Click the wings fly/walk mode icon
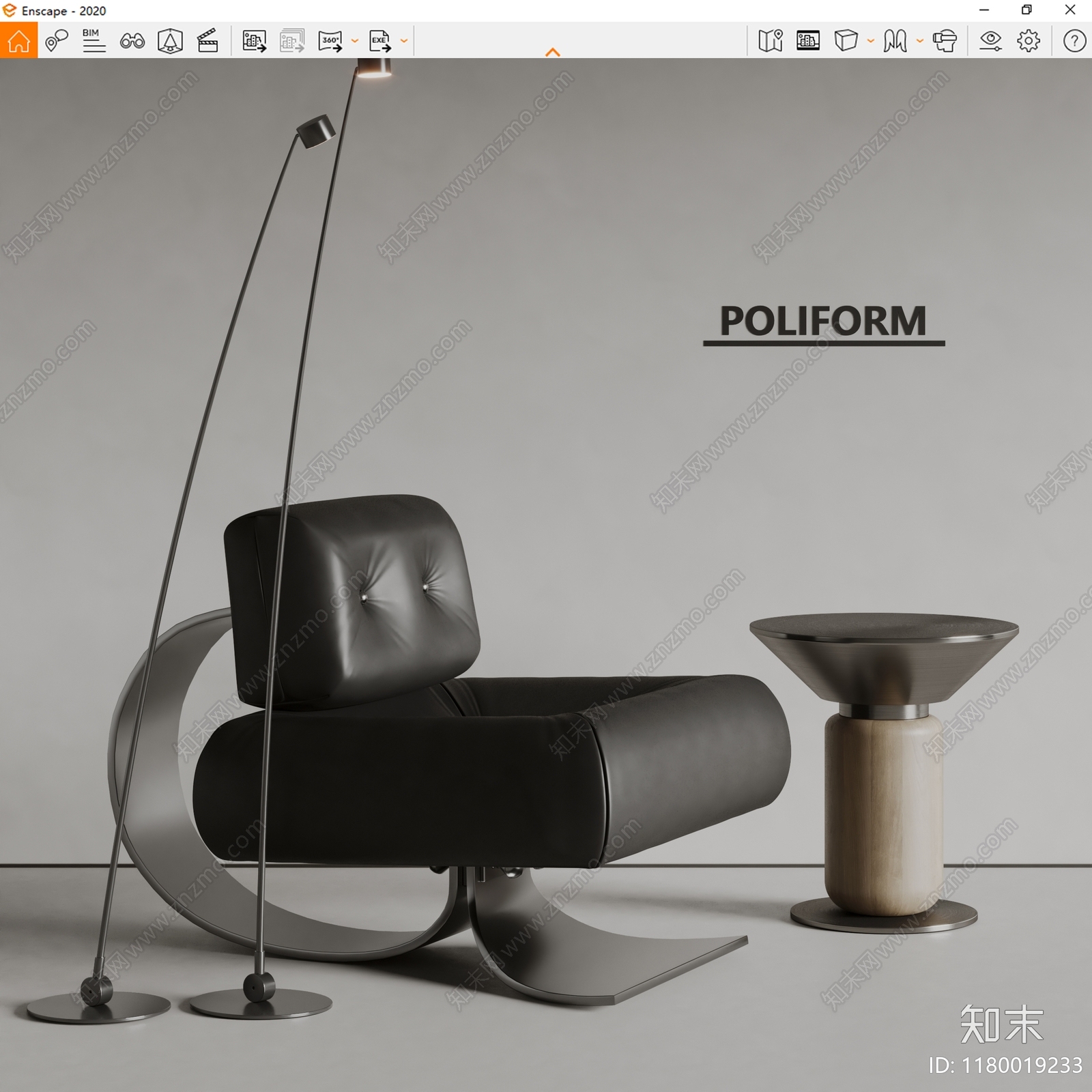 click(x=895, y=41)
